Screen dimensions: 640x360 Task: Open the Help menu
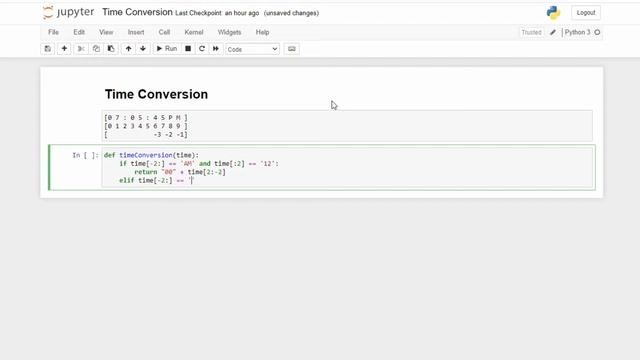[262, 32]
